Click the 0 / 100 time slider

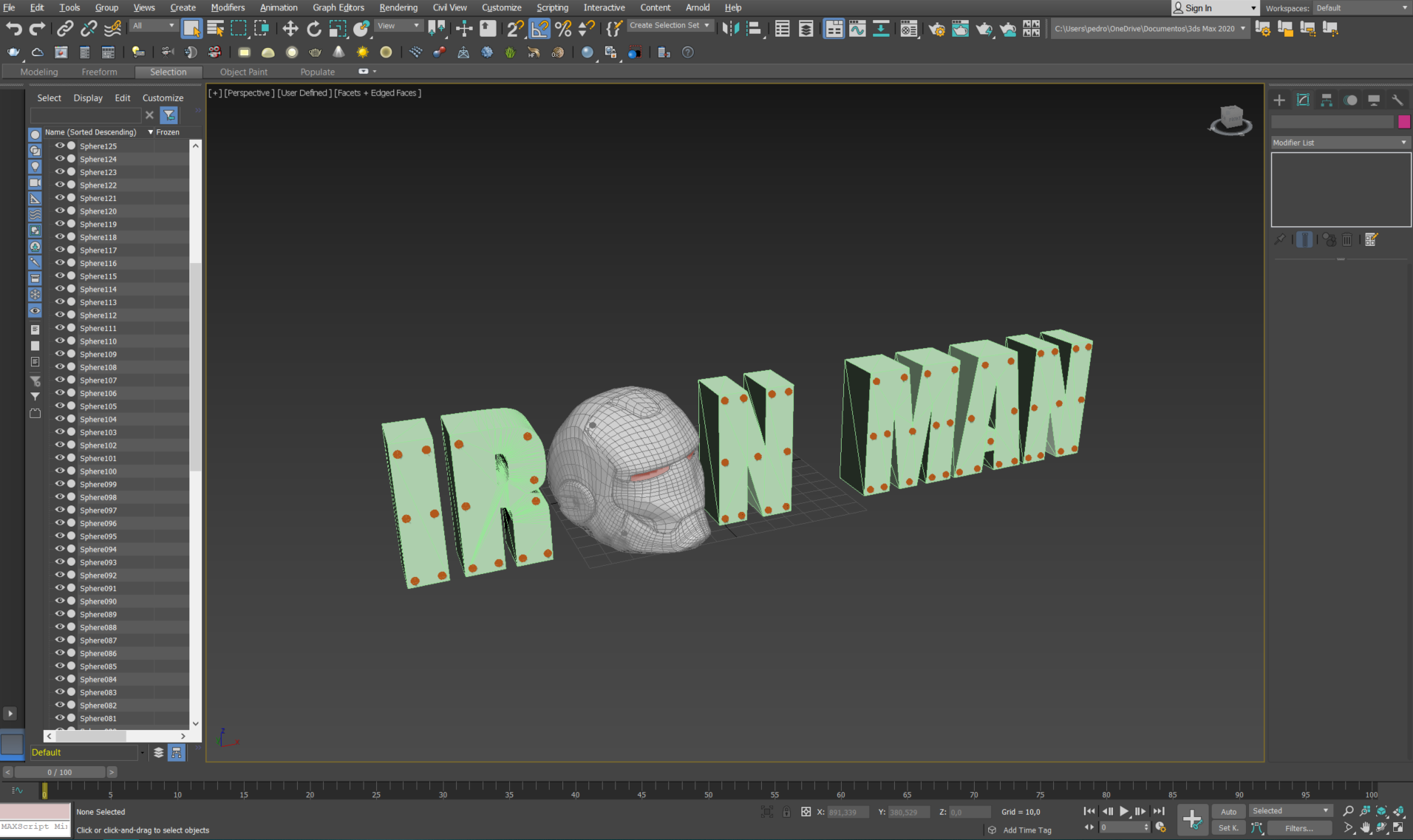pyautogui.click(x=60, y=772)
